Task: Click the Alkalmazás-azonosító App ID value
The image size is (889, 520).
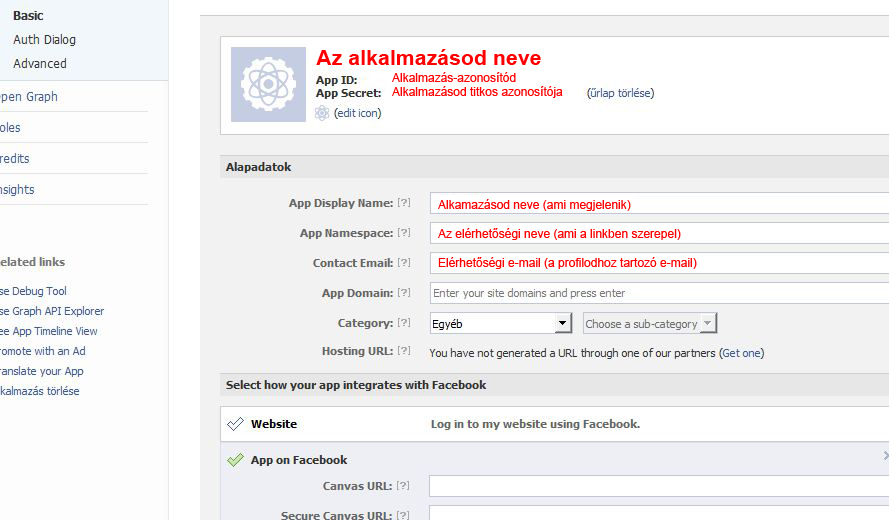Action: (x=454, y=78)
